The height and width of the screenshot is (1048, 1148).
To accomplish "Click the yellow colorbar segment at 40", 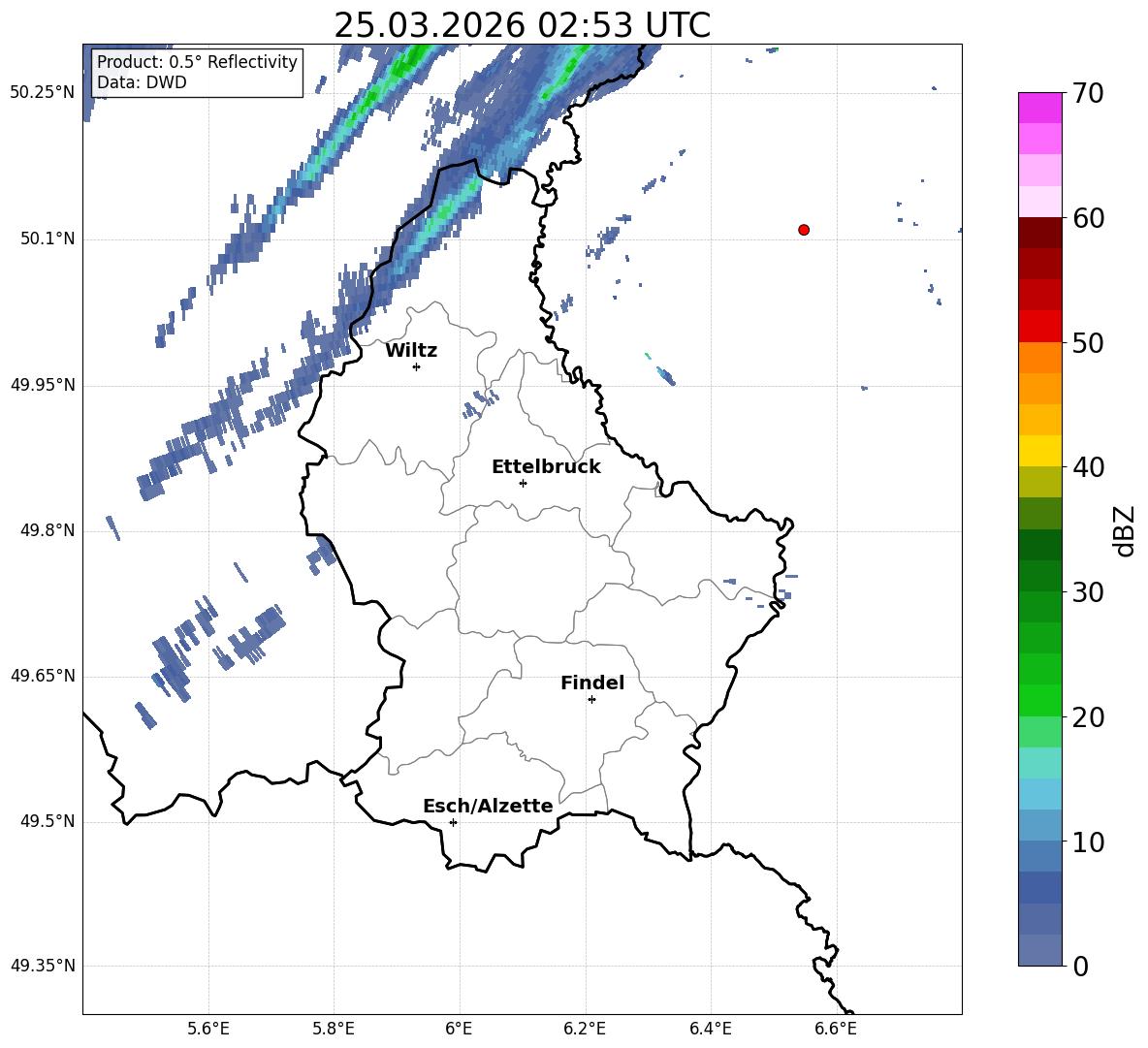I will [x=1039, y=451].
